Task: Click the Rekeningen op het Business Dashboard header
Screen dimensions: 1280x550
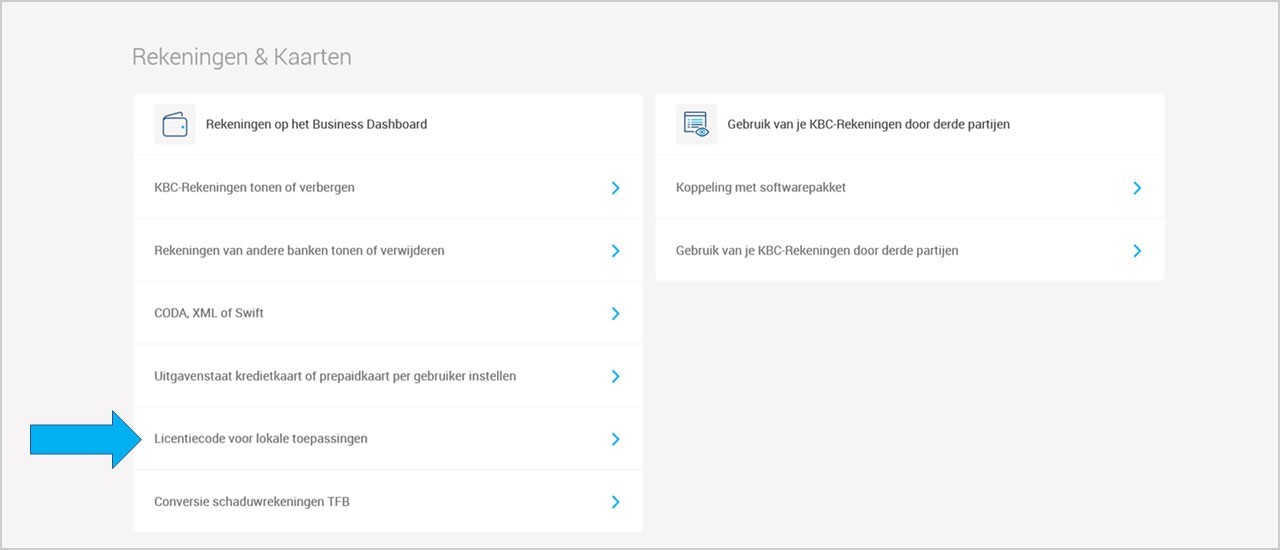Action: pyautogui.click(x=316, y=124)
